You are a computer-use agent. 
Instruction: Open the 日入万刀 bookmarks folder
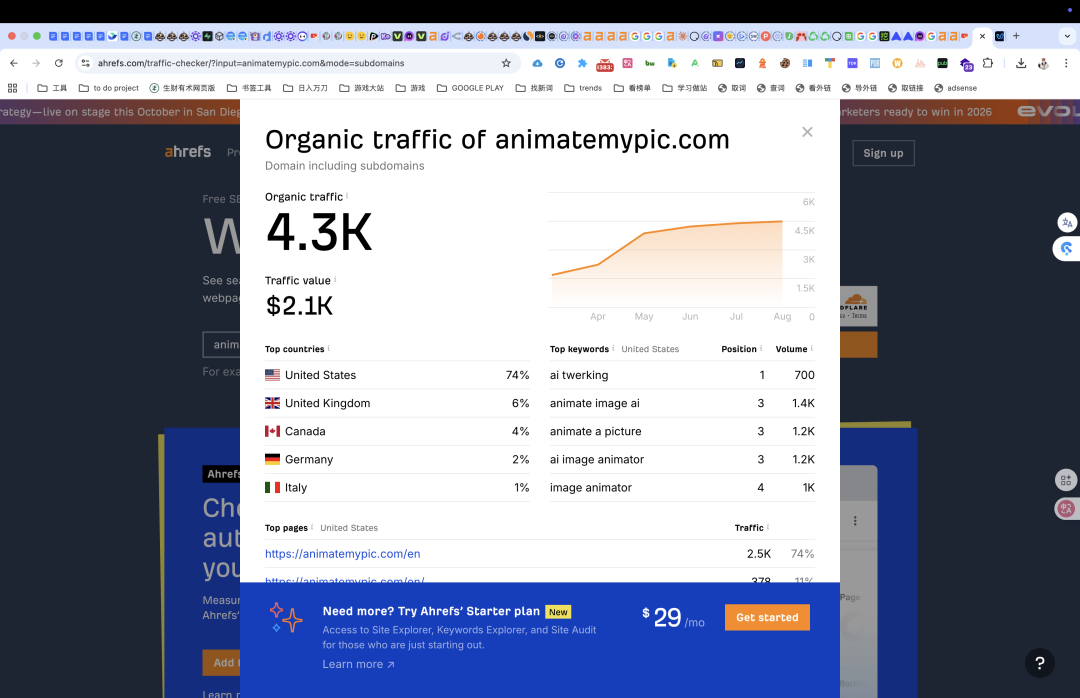pyautogui.click(x=305, y=88)
